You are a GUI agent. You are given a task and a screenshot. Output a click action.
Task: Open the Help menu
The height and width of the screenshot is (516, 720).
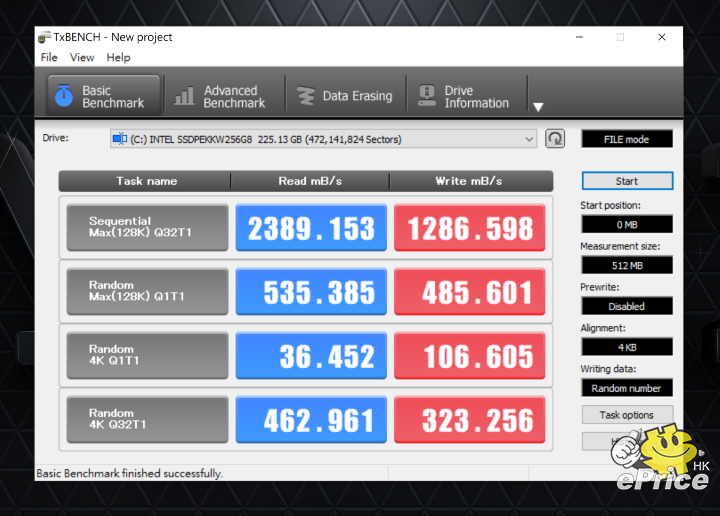(118, 57)
